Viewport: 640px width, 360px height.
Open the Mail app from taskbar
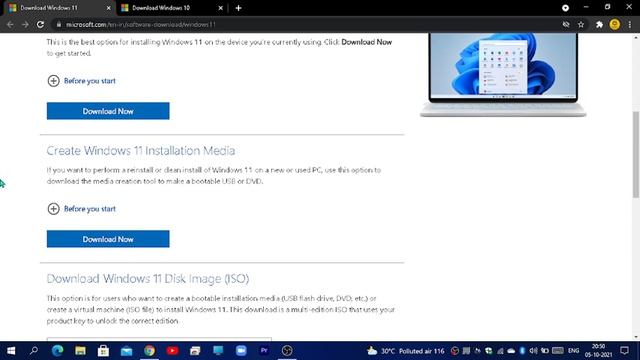[127, 351]
